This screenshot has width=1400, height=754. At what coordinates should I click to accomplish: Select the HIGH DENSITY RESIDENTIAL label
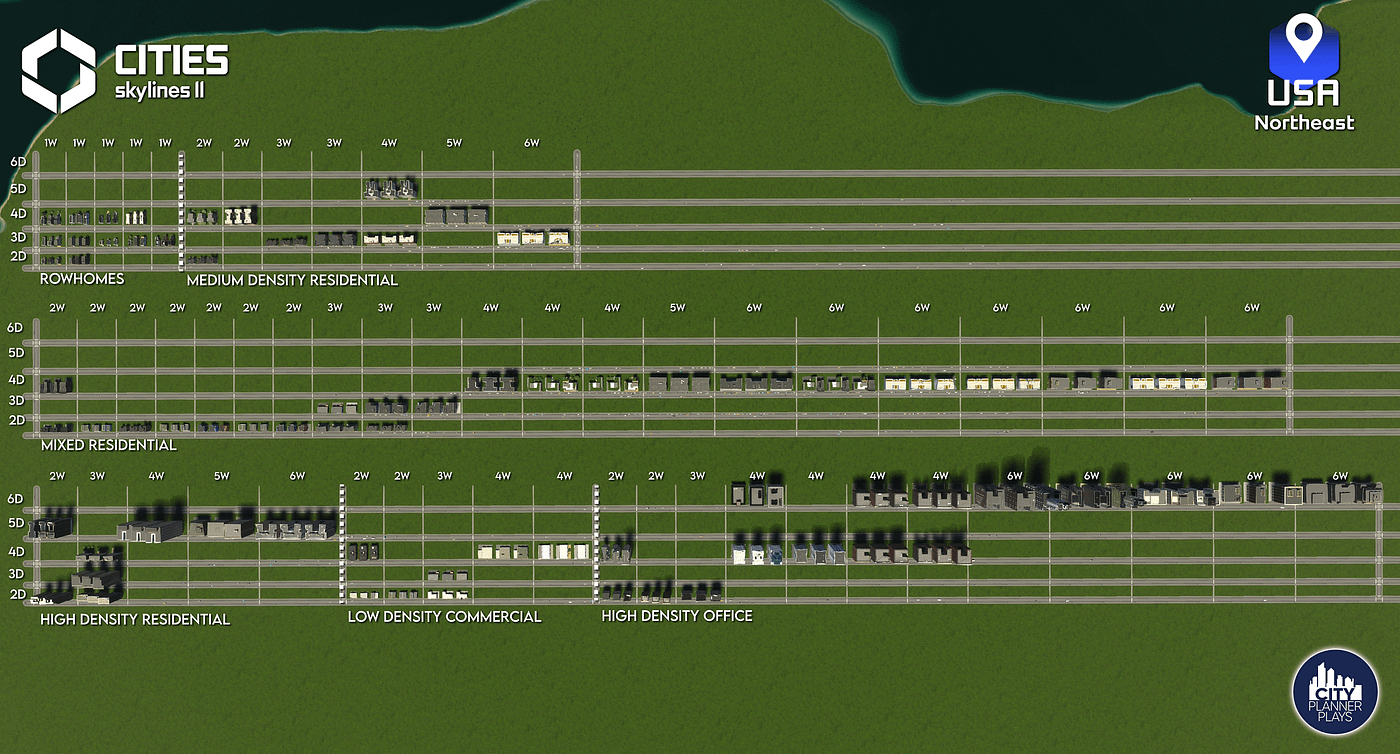pos(135,619)
